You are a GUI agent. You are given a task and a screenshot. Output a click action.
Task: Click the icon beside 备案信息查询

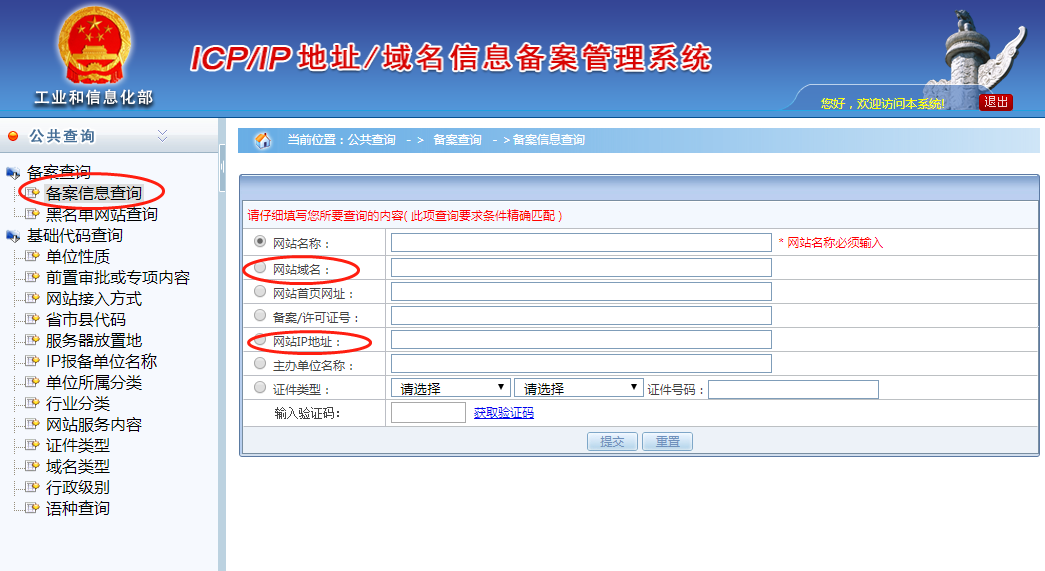click(x=32, y=193)
